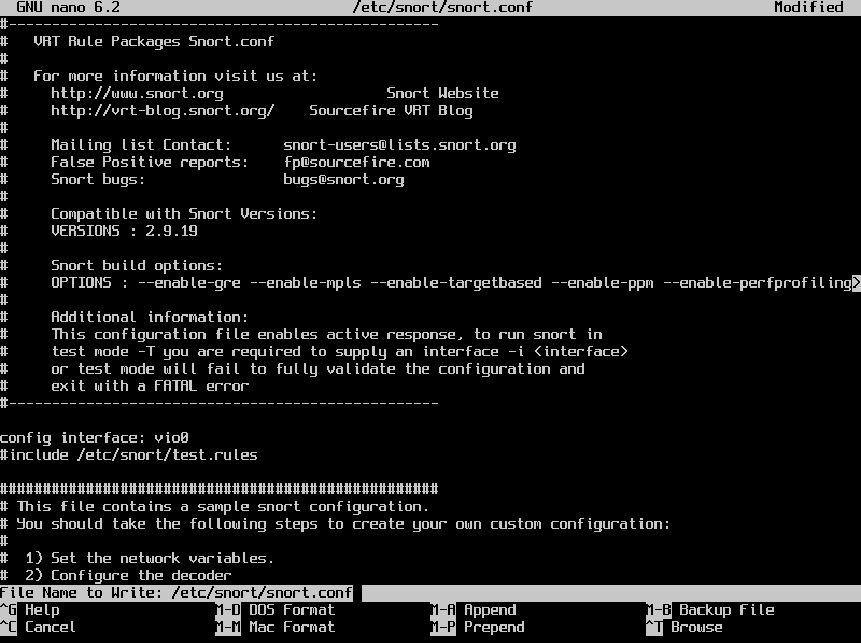Image resolution: width=861 pixels, height=643 pixels.
Task: Click the row of hash characters separator line
Action: point(219,489)
